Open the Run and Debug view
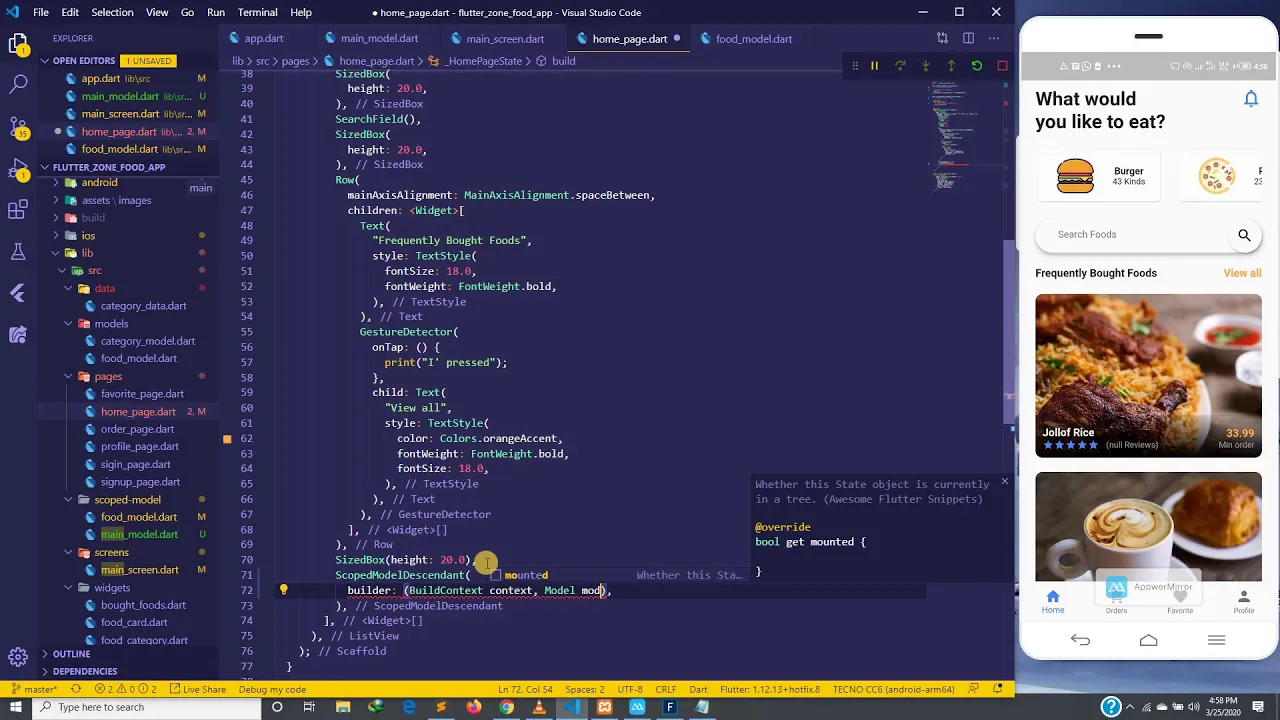 point(18,168)
